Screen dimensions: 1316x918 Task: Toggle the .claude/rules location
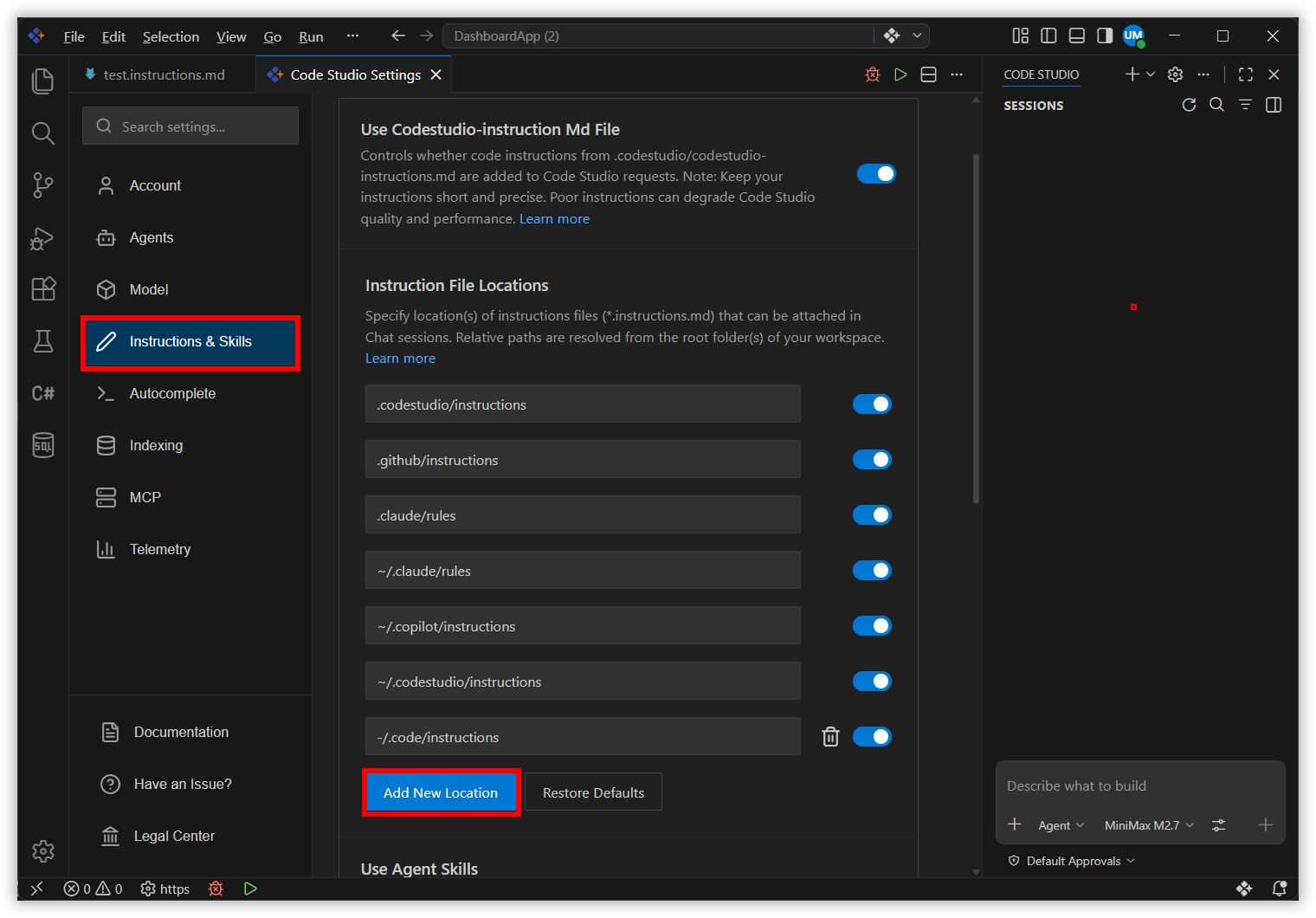(872, 515)
